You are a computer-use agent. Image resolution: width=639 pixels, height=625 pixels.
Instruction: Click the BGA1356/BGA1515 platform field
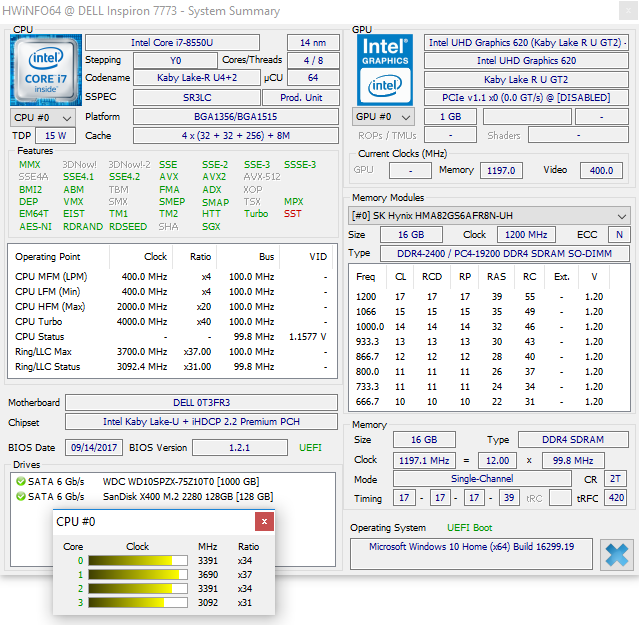coord(236,117)
